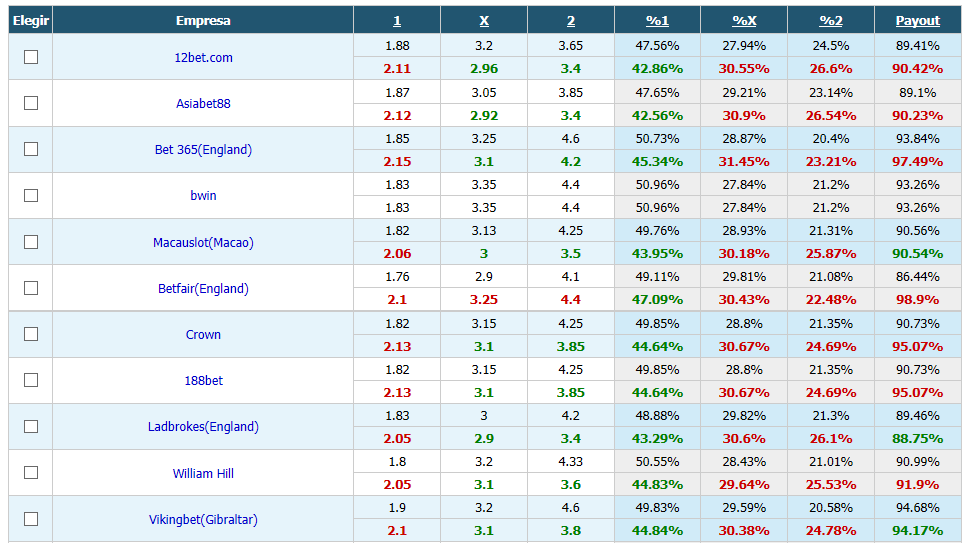Sort by the %1 column header
The height and width of the screenshot is (543, 967).
pyautogui.click(x=657, y=20)
